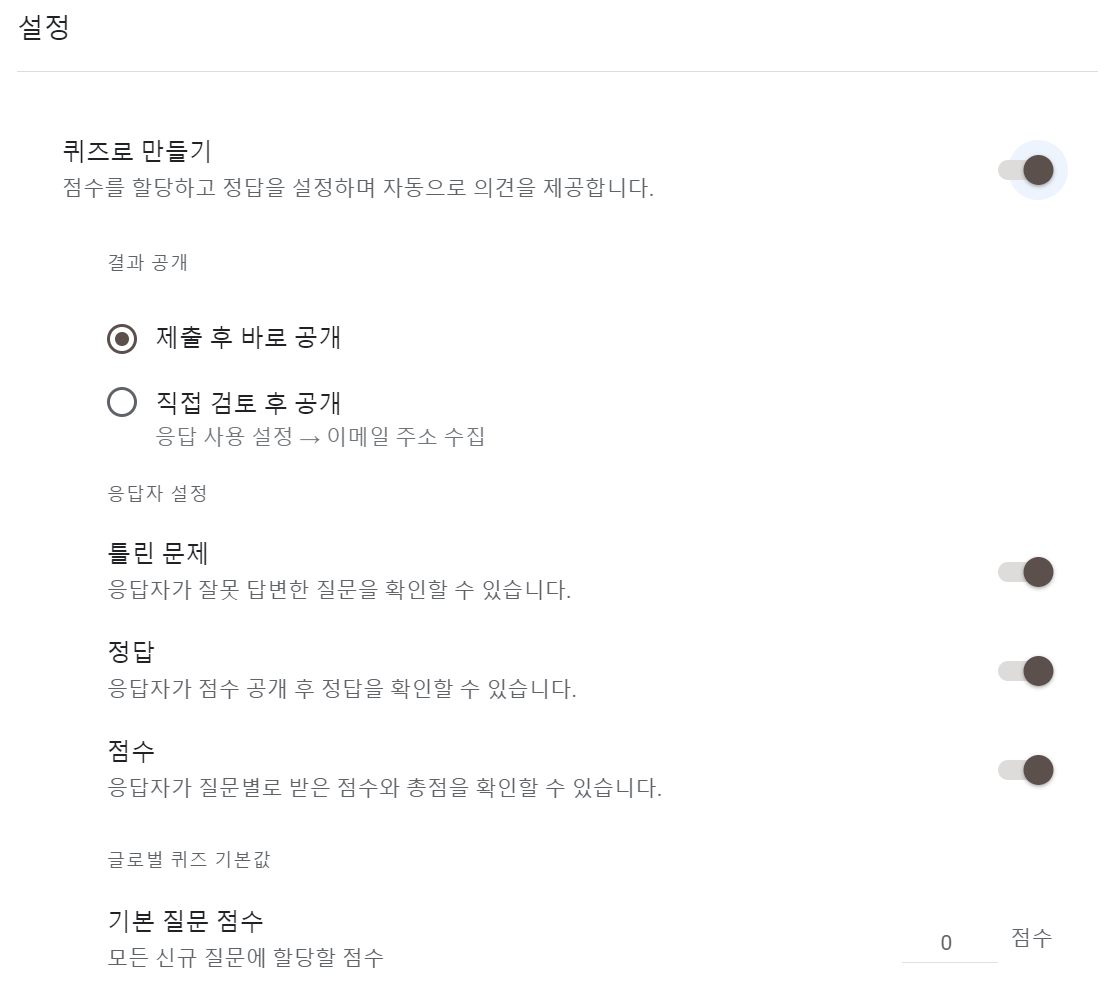Select the "제출 후 바로 공개" option
This screenshot has height=1005, width=1114.
pyautogui.click(x=122, y=339)
